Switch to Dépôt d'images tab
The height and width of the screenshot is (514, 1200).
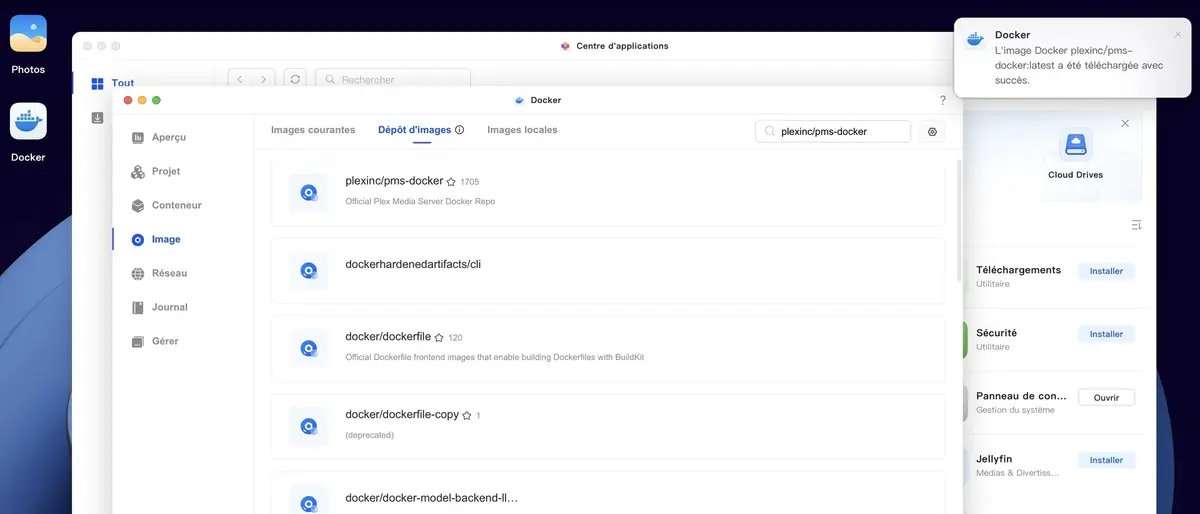pyautogui.click(x=415, y=130)
